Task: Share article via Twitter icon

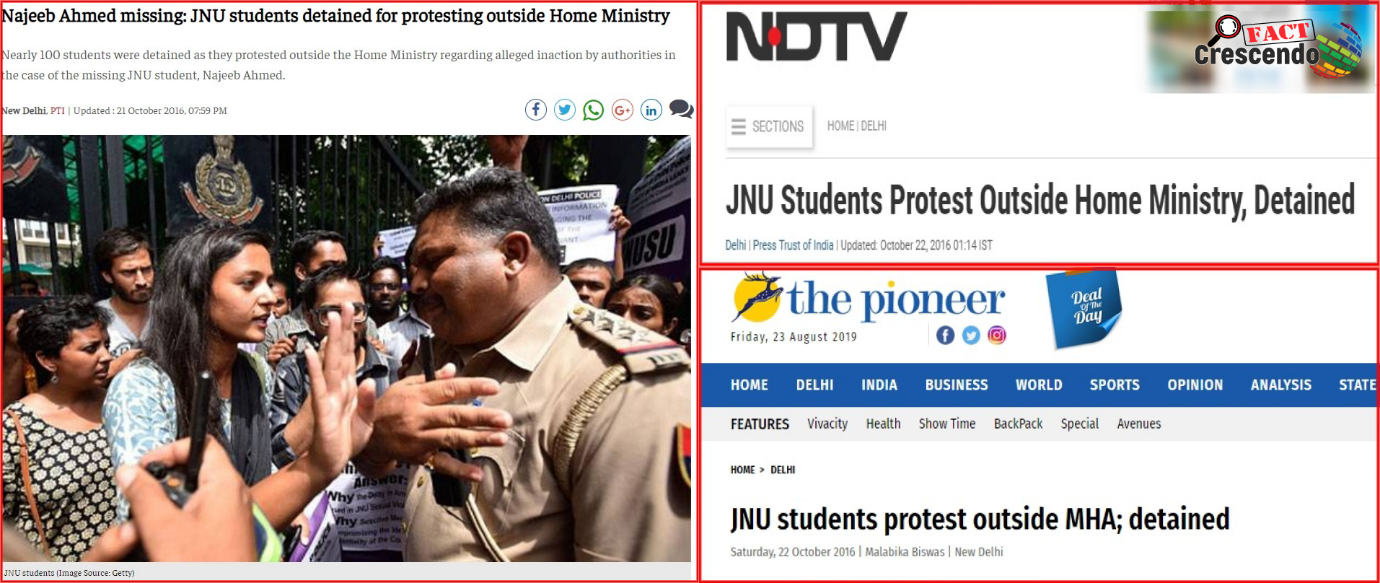Action: point(565,110)
